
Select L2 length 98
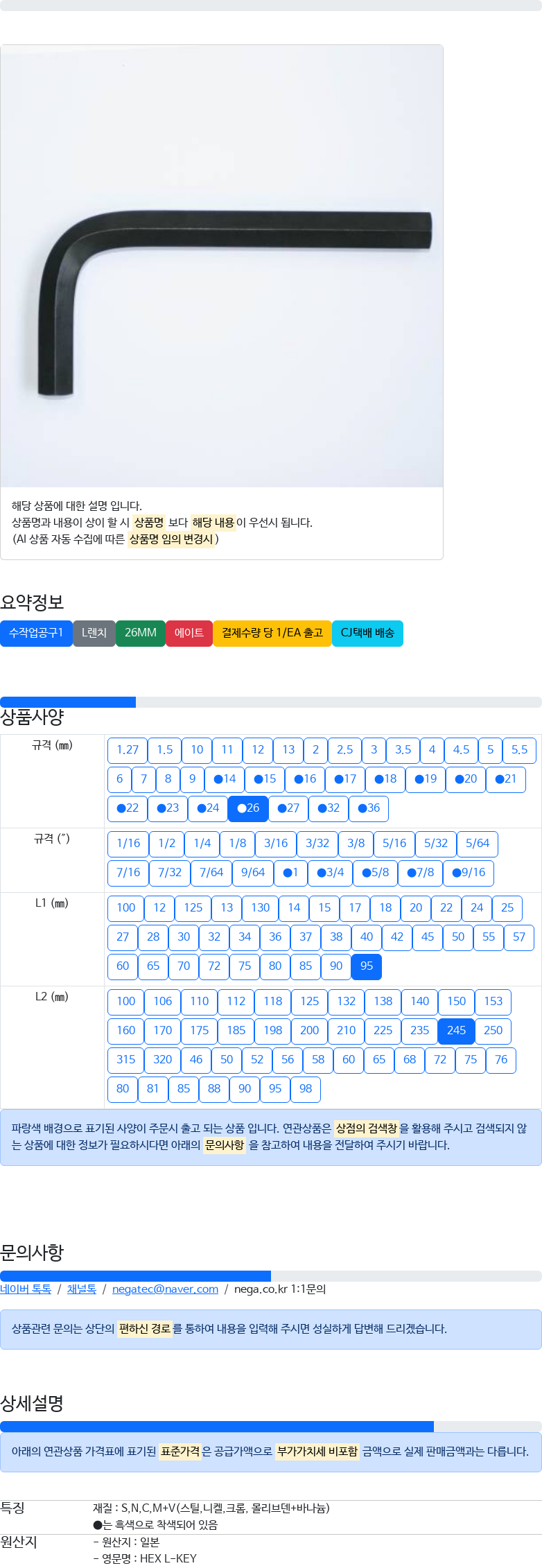306,1089
